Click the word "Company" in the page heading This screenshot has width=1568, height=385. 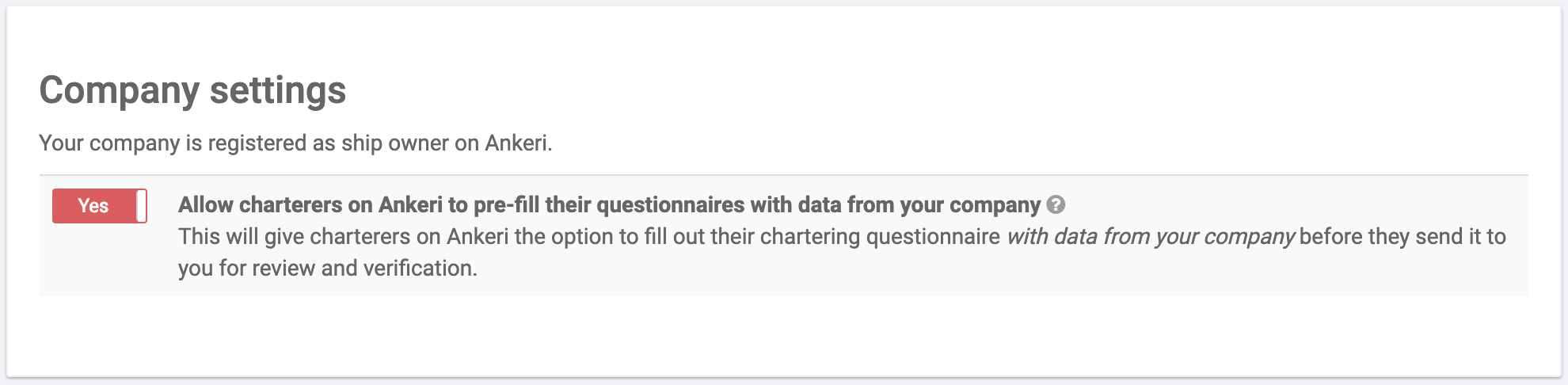[x=119, y=90]
